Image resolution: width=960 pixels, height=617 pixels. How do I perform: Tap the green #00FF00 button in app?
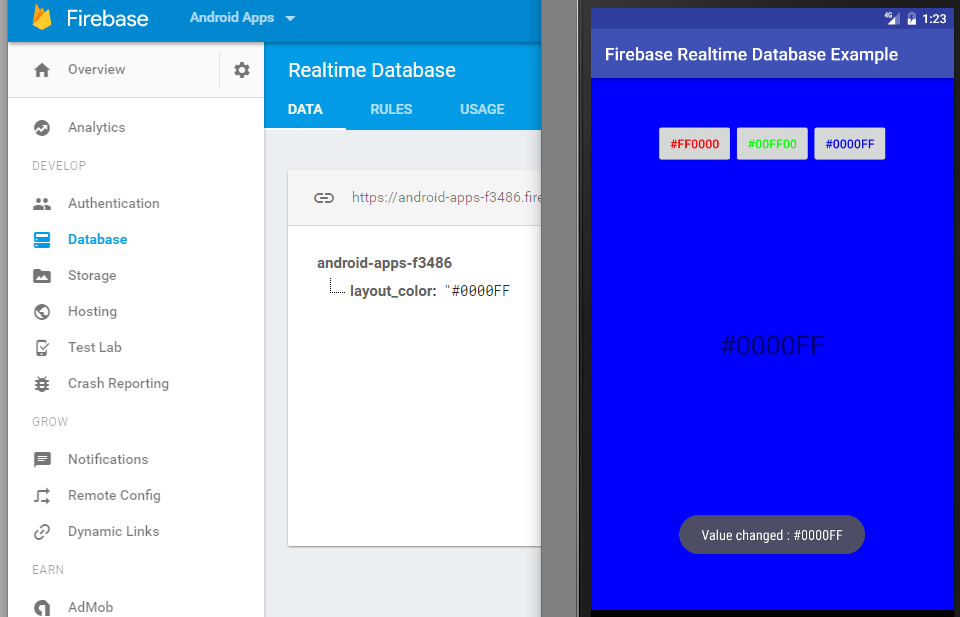point(772,144)
